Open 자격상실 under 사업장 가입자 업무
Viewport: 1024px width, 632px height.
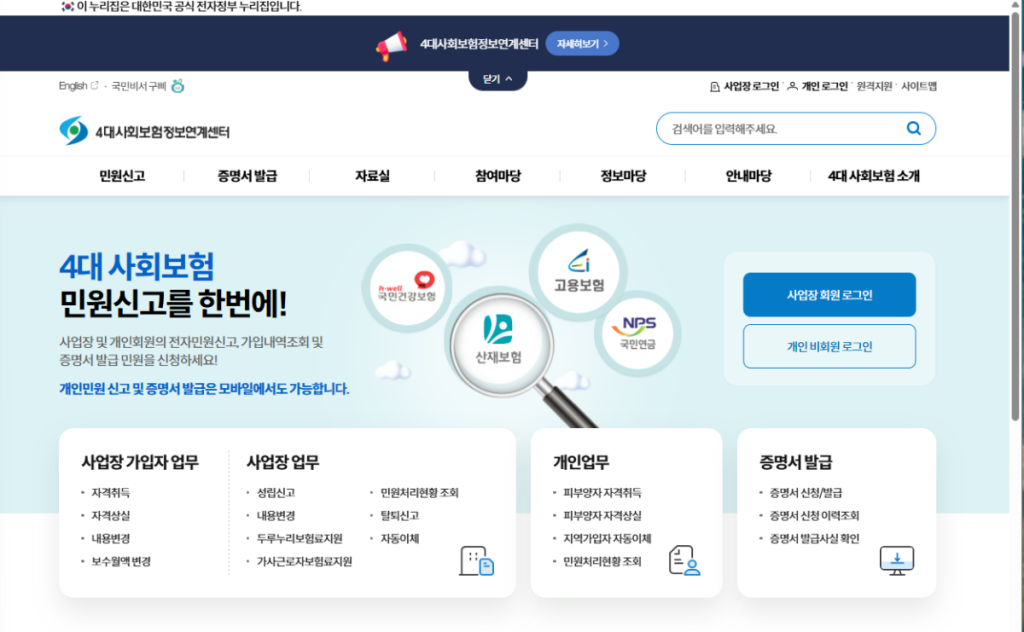110,515
